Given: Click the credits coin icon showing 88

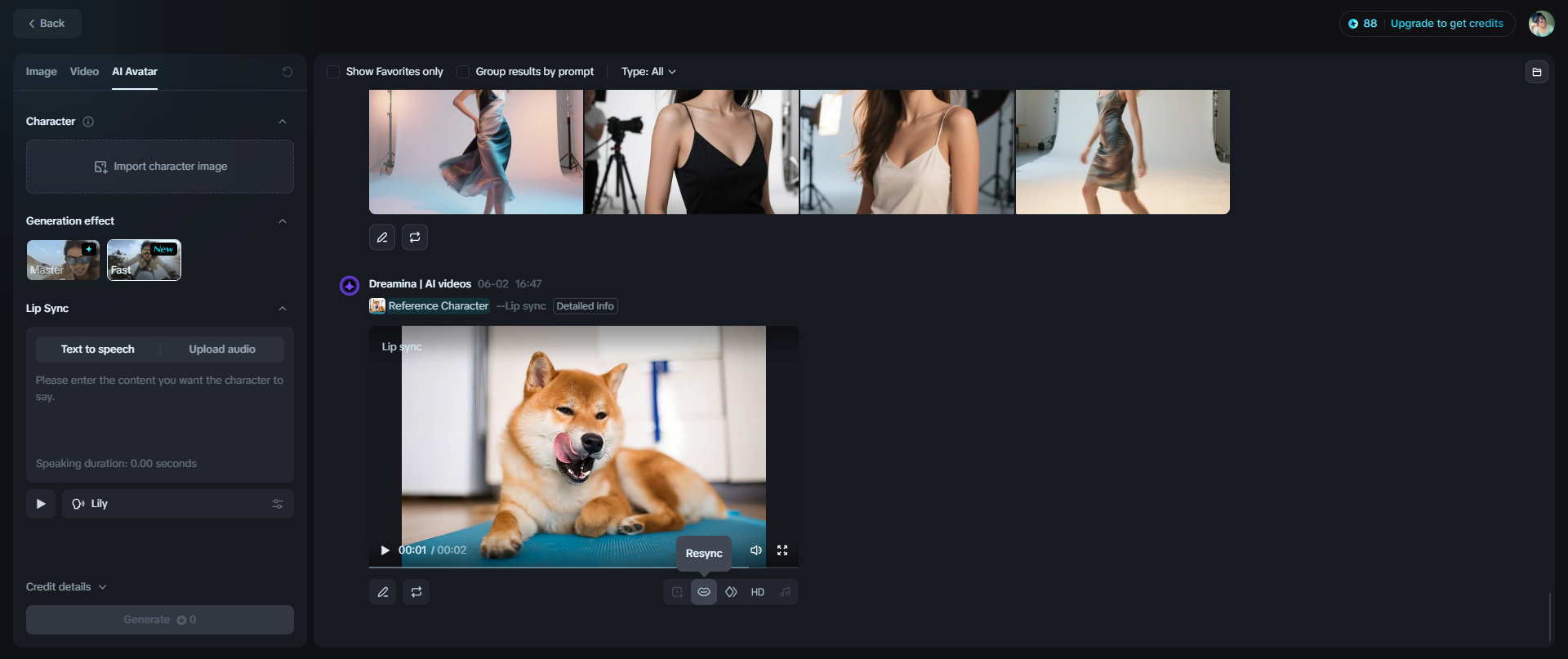Looking at the screenshot, I should [1353, 24].
